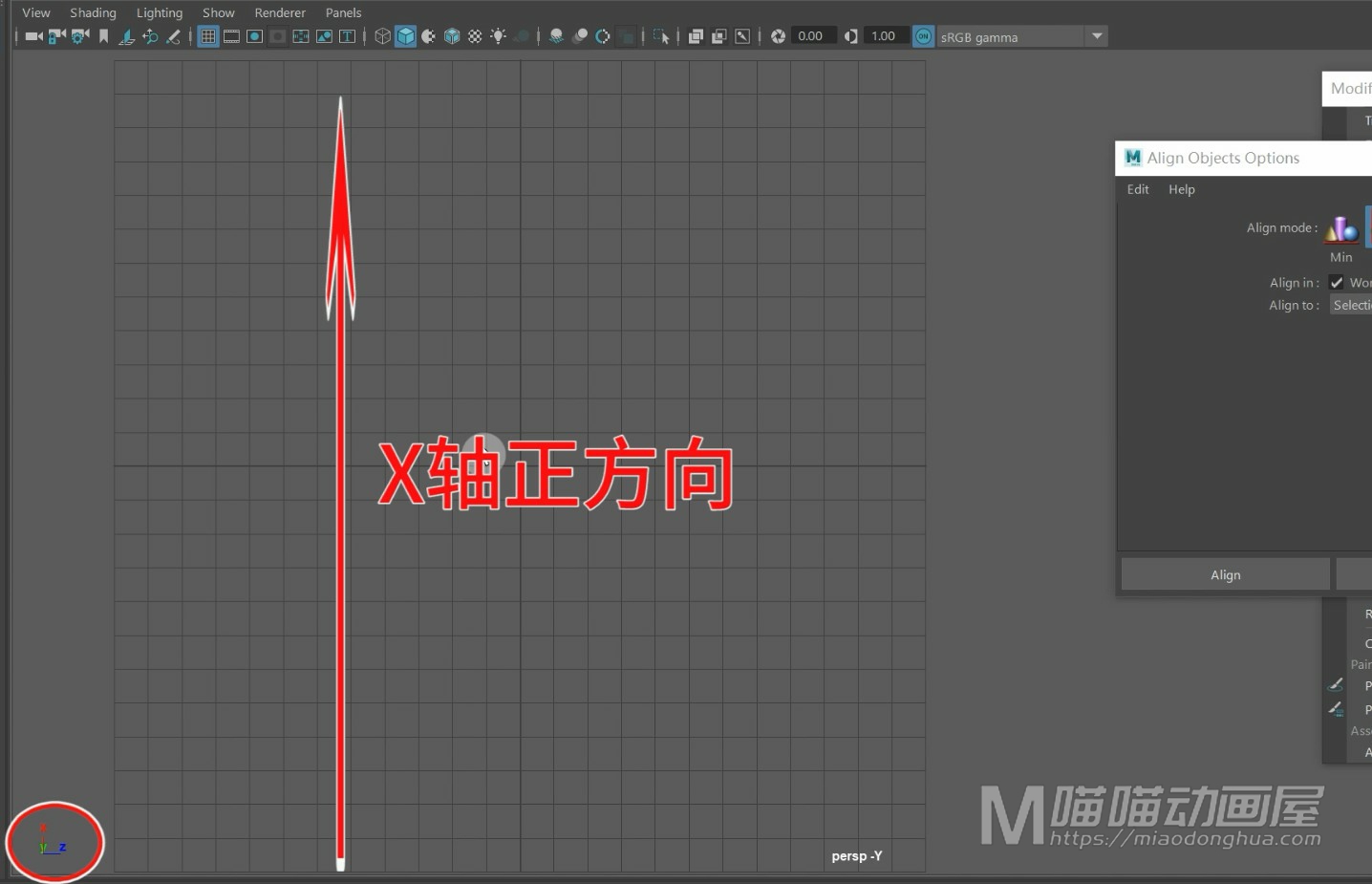The width and height of the screenshot is (1372, 884).
Task: Toggle the Gate Mask icon
Action: pyautogui.click(x=278, y=36)
